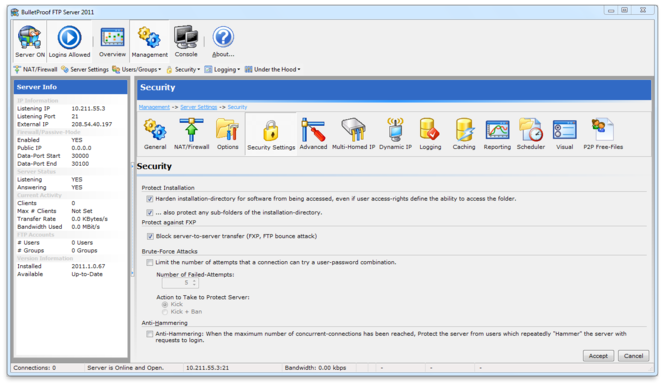Expand the Security dropdown menu
The image size is (665, 386).
click(183, 70)
